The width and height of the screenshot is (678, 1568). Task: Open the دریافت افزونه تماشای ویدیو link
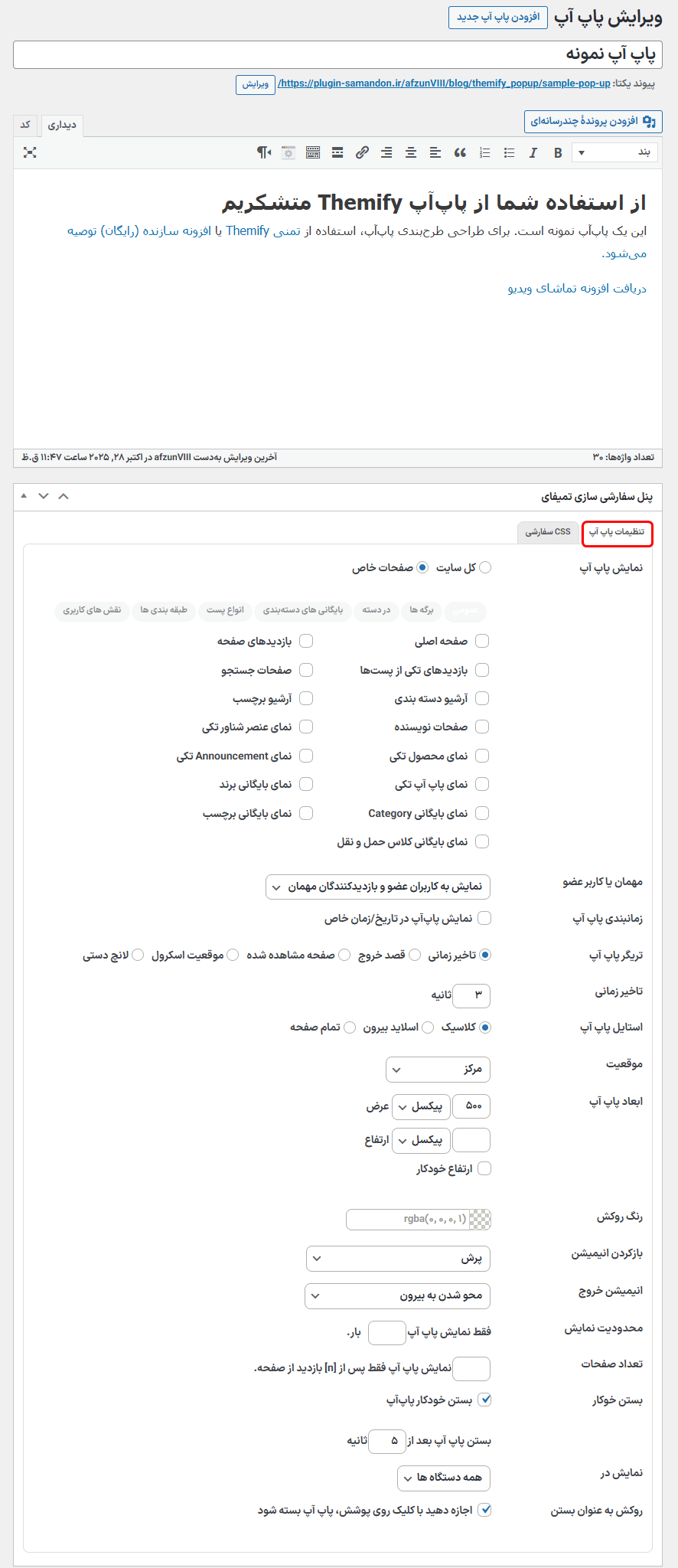577,288
